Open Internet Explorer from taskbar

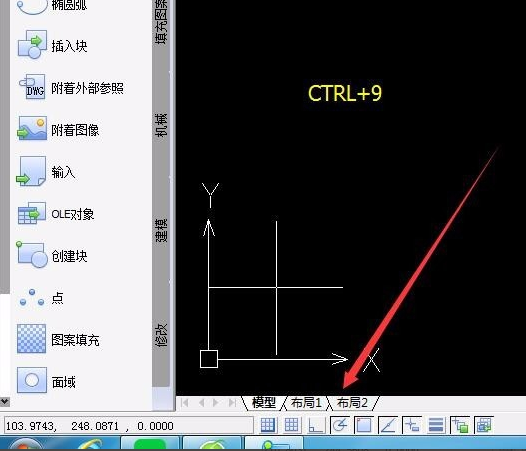(90, 444)
